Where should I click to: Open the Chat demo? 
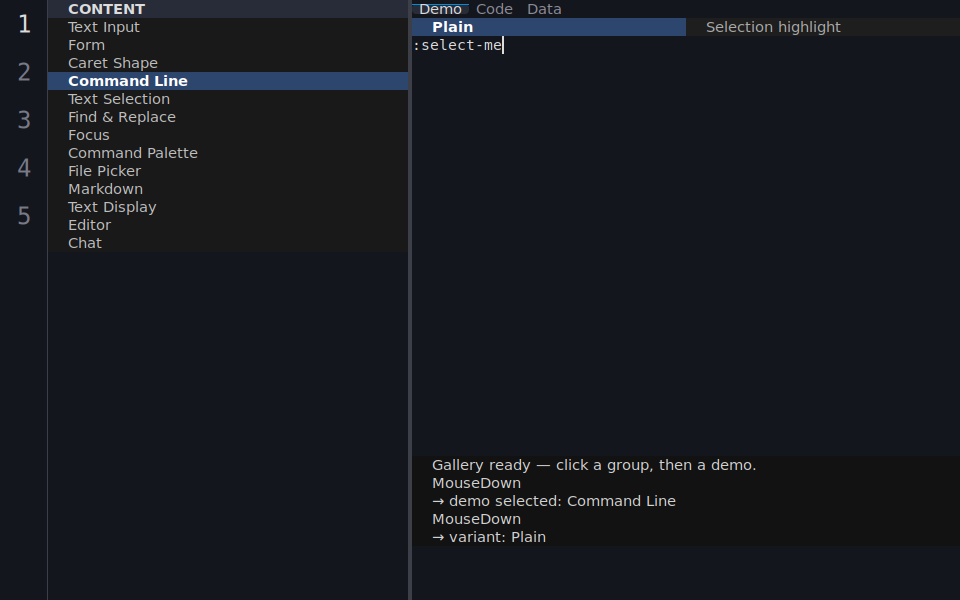(228, 243)
